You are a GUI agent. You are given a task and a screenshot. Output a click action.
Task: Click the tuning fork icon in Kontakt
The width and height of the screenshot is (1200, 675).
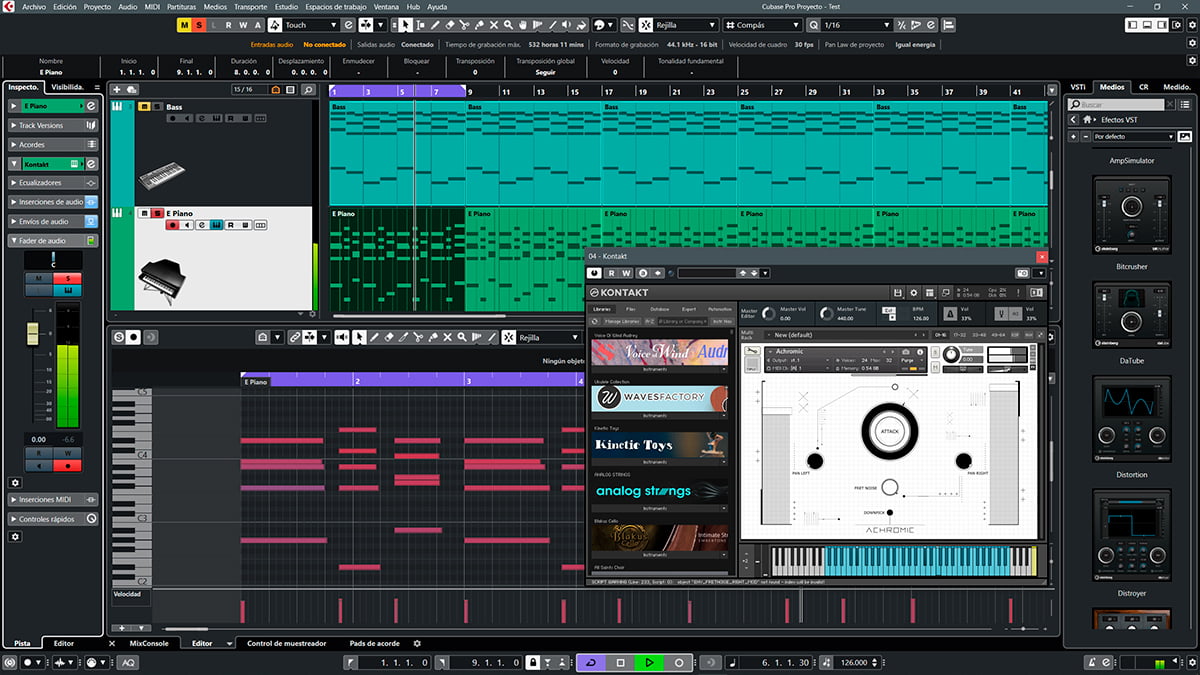click(x=1002, y=313)
